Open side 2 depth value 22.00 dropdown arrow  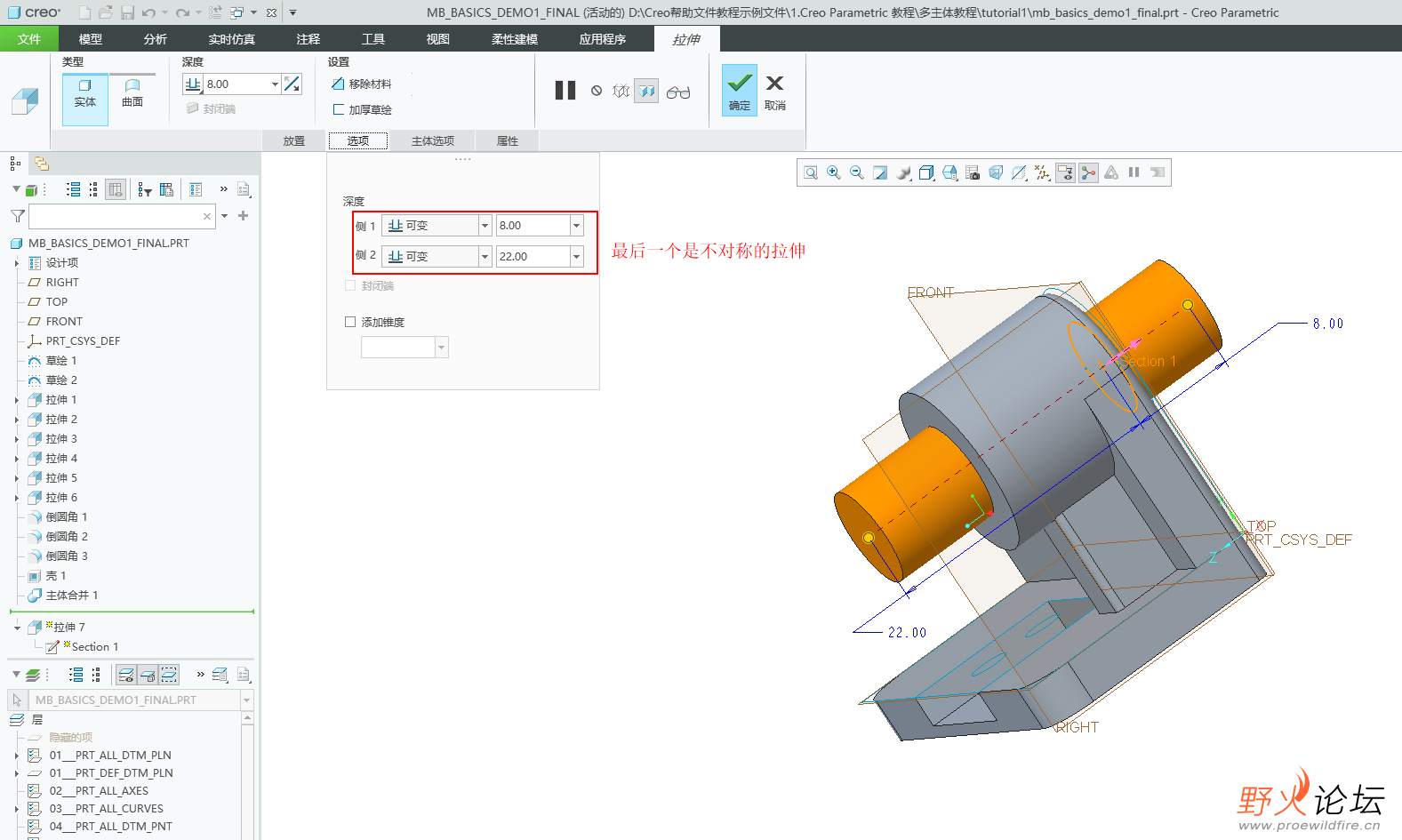click(x=576, y=257)
